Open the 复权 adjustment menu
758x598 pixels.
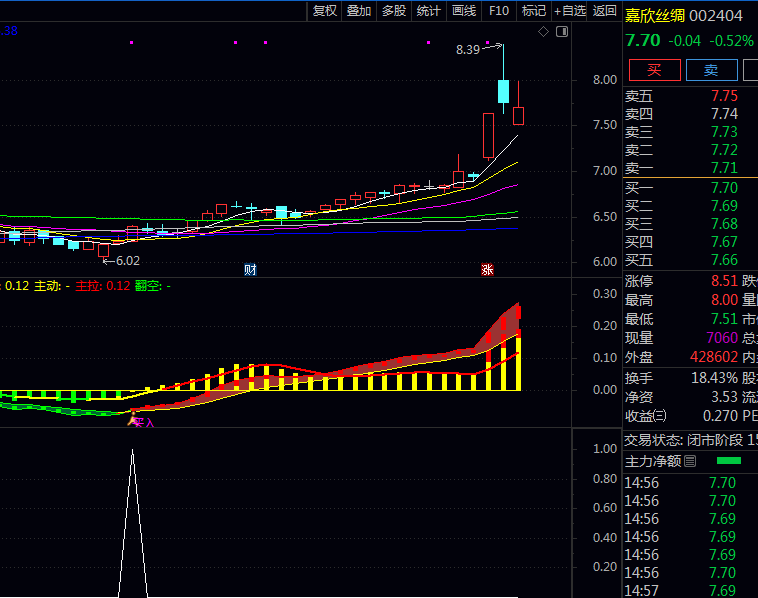tap(325, 11)
